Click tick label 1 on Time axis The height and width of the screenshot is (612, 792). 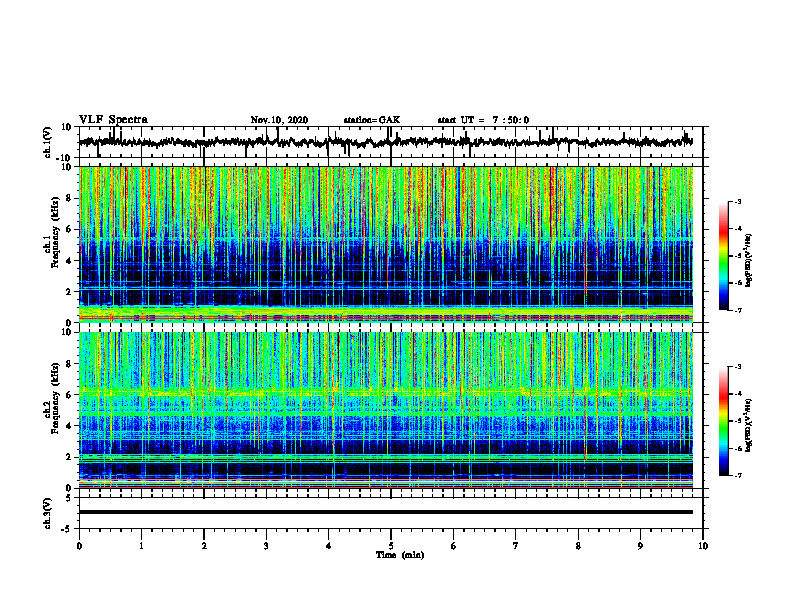[x=141, y=546]
